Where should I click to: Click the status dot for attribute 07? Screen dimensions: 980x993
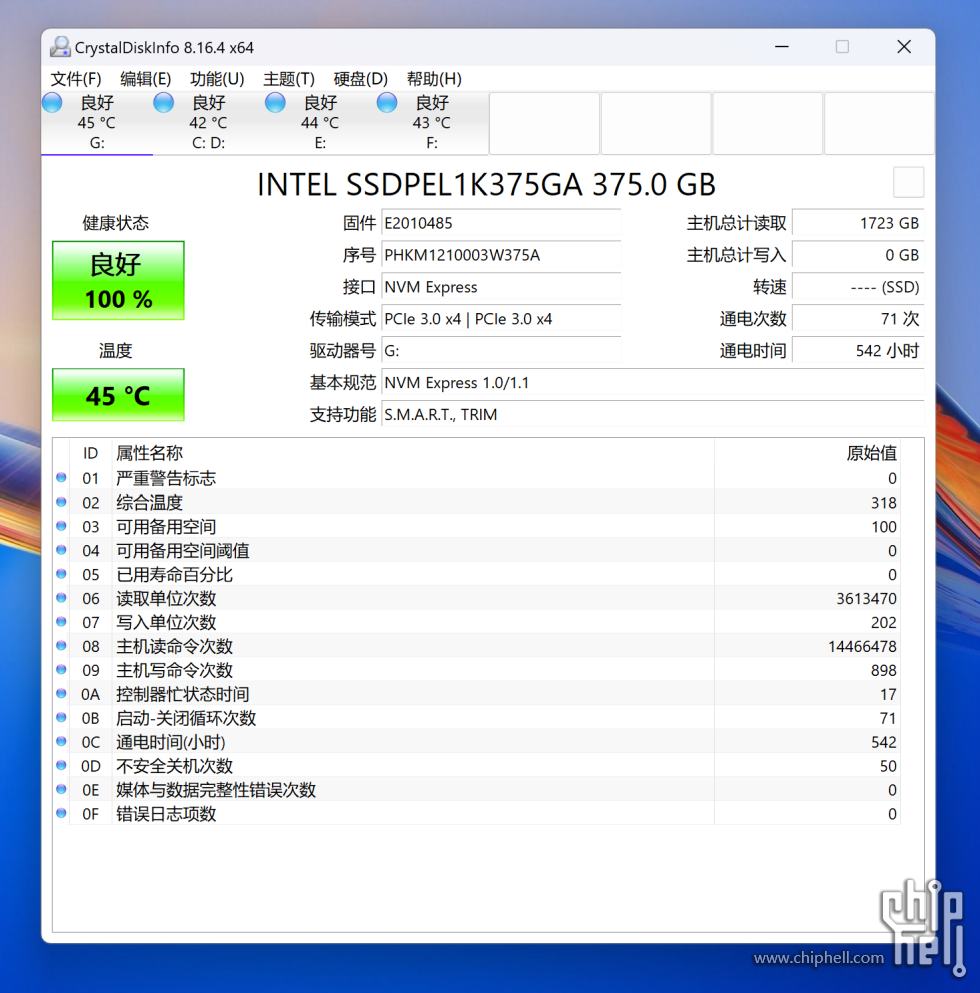[61, 621]
